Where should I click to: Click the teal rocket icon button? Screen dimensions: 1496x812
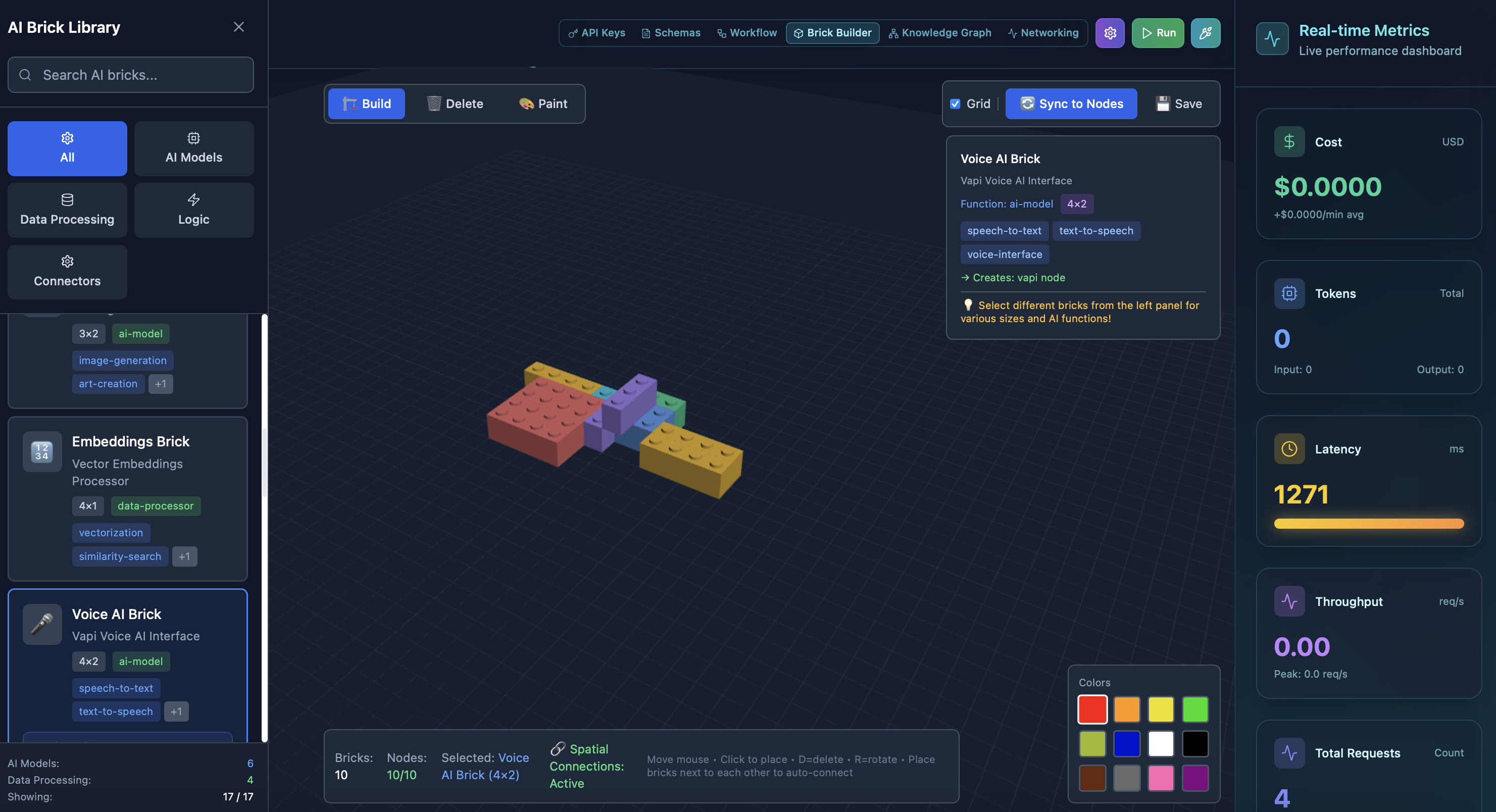tap(1205, 33)
